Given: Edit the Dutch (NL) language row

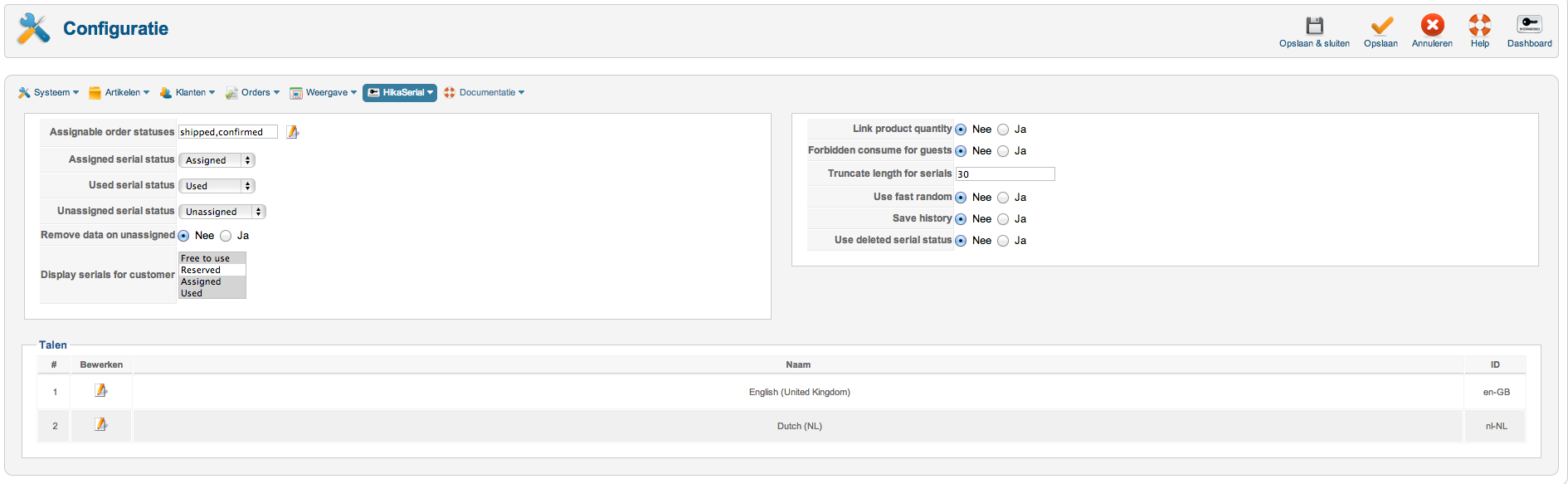Looking at the screenshot, I should [x=101, y=424].
